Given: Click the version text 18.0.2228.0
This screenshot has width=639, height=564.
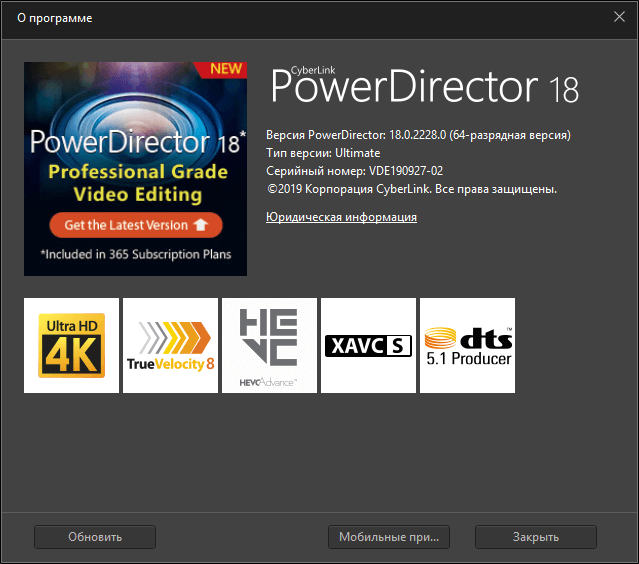Looking at the screenshot, I should pyautogui.click(x=418, y=135).
